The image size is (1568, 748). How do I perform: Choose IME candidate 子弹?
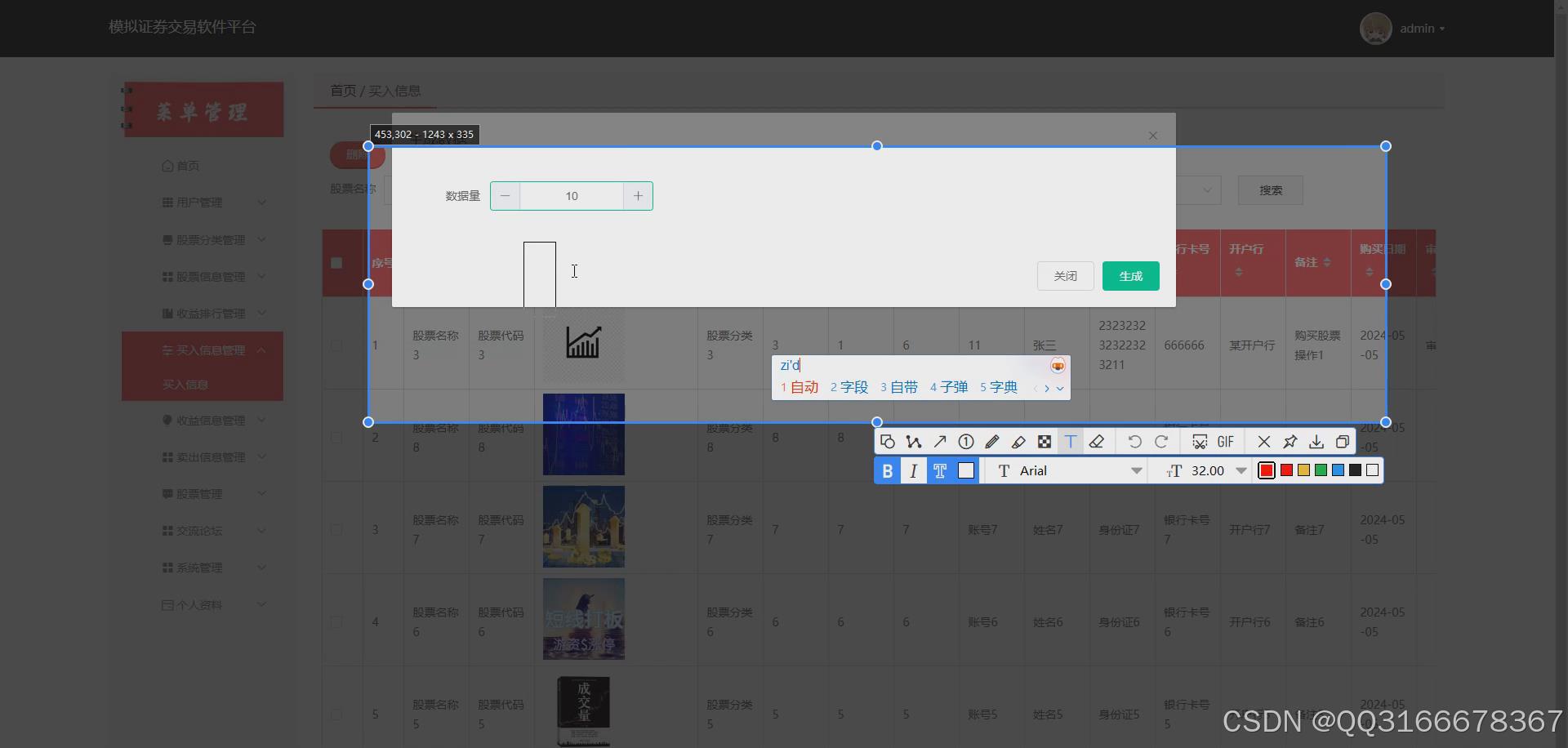[949, 387]
